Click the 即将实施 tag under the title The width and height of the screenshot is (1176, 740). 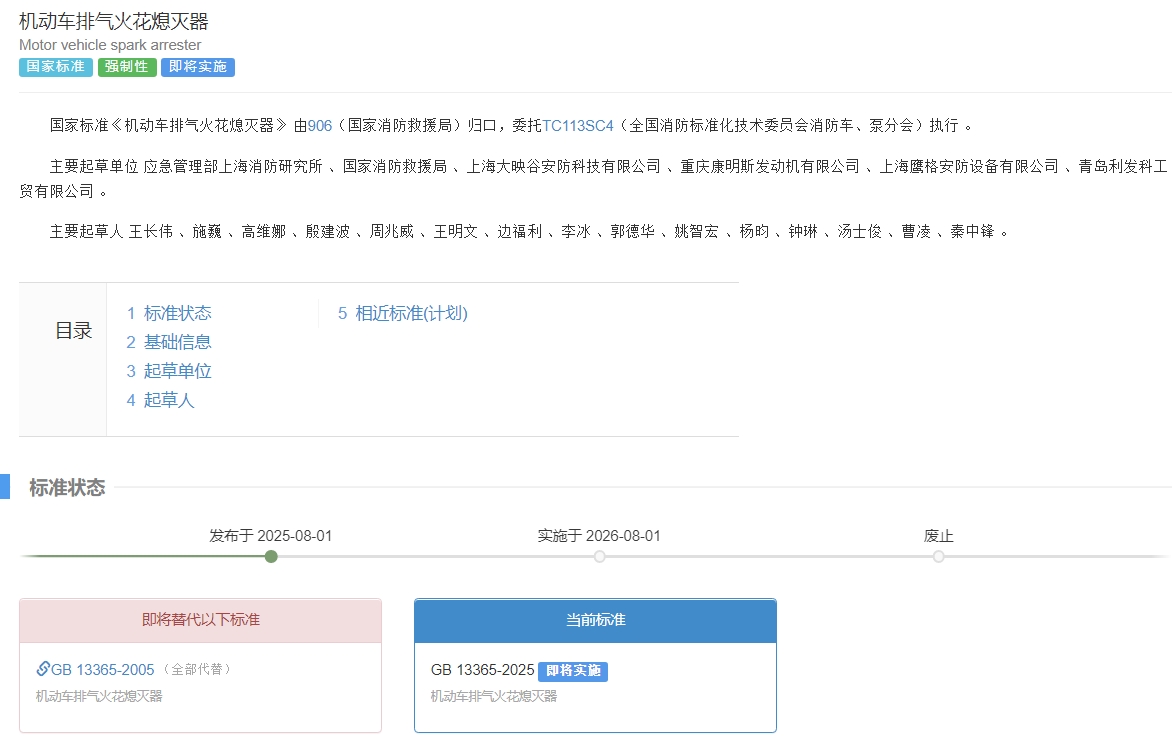(x=198, y=67)
